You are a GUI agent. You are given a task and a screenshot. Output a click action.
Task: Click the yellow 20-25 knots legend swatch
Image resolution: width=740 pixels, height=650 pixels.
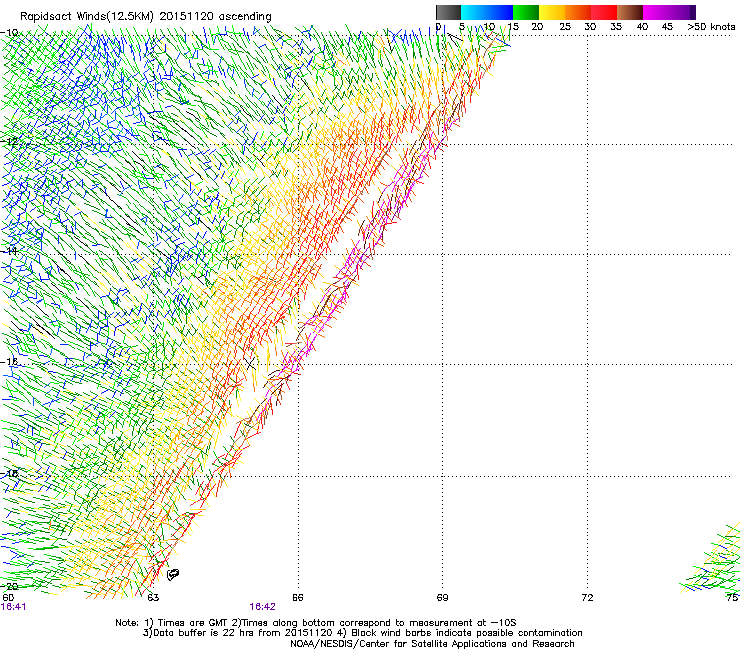coord(552,12)
